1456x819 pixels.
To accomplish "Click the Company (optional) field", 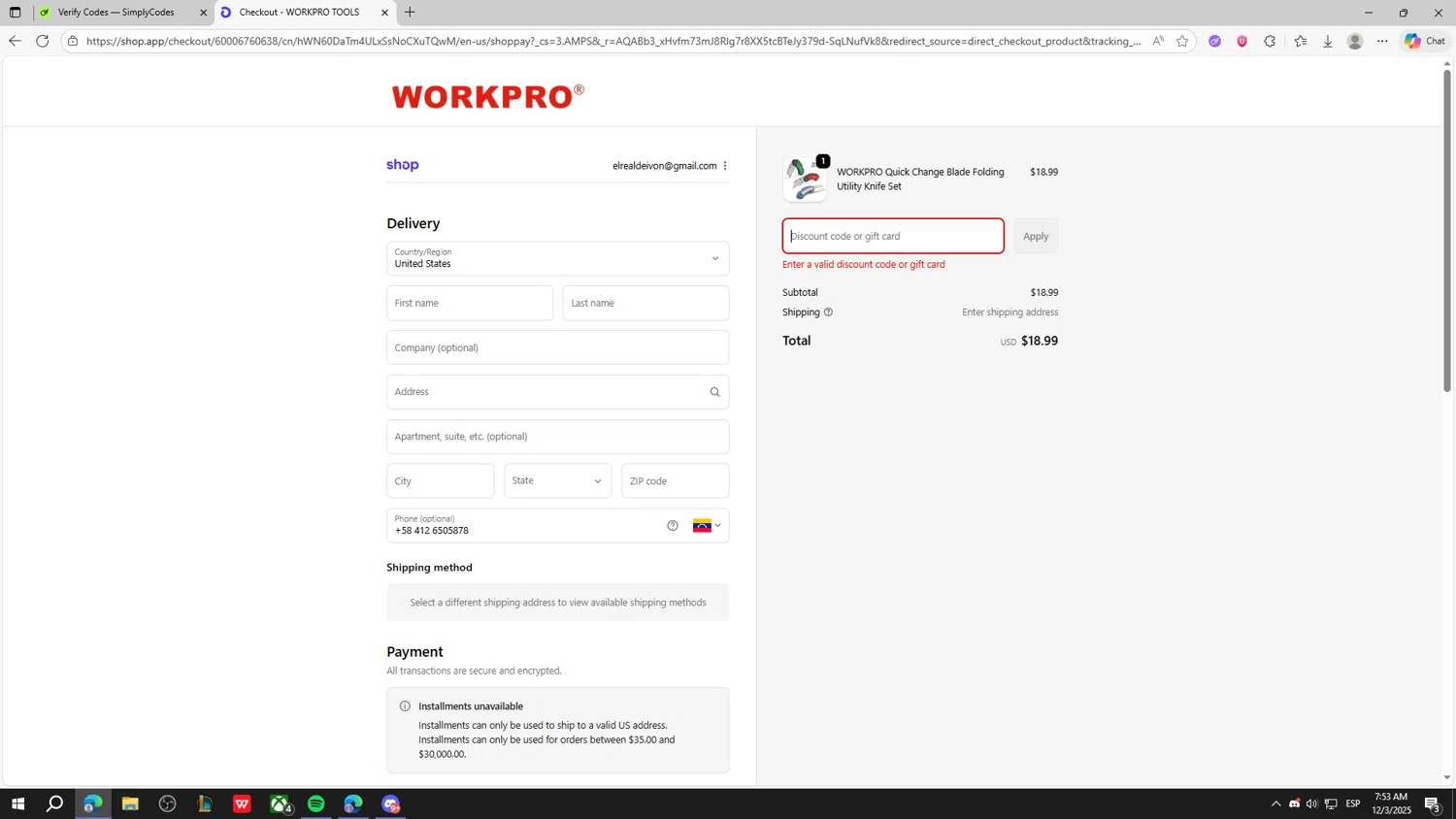I will point(557,347).
